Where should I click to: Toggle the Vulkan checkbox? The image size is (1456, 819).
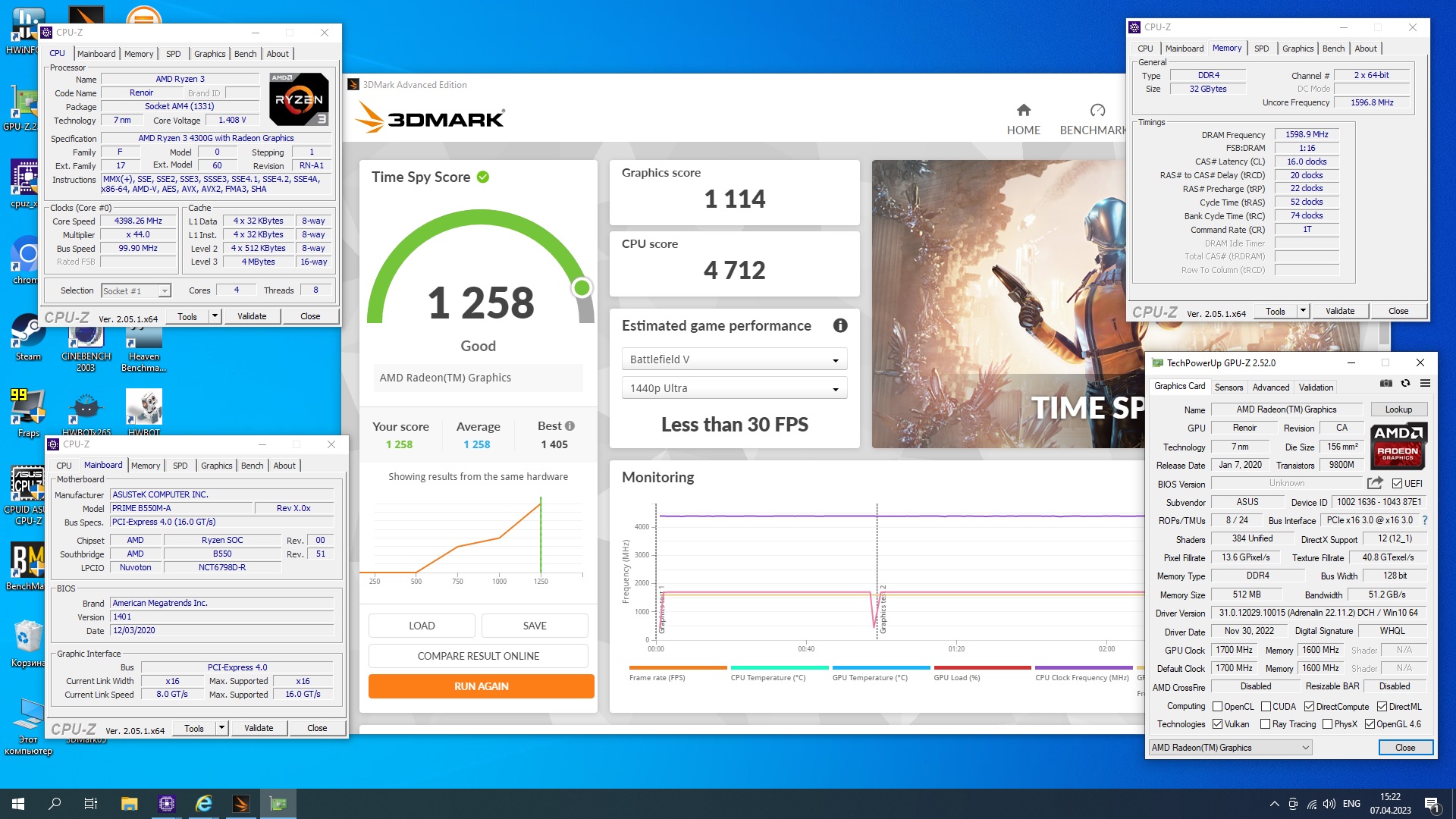click(x=1218, y=724)
